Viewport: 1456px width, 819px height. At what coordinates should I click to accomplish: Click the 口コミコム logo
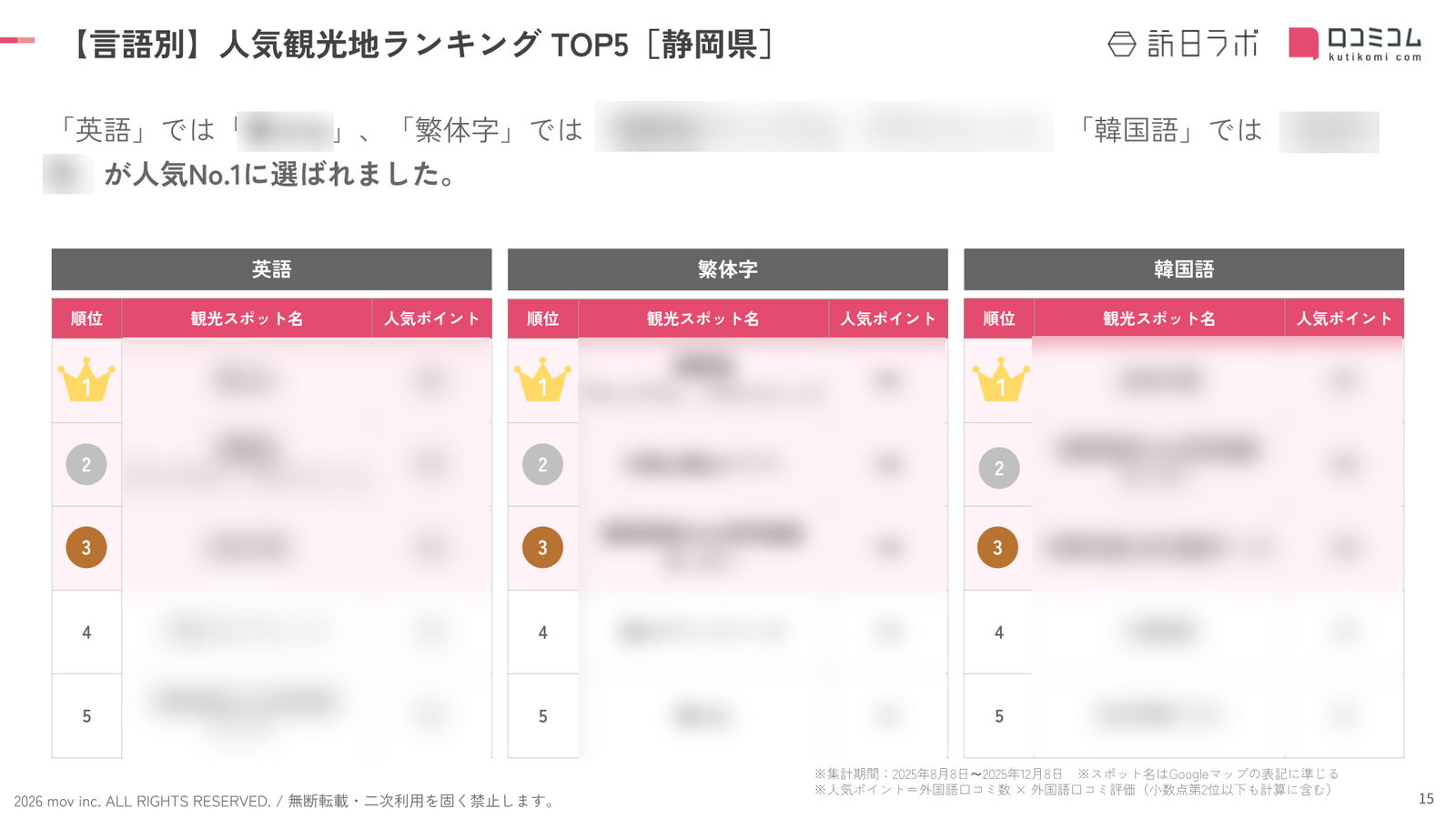pyautogui.click(x=1355, y=44)
